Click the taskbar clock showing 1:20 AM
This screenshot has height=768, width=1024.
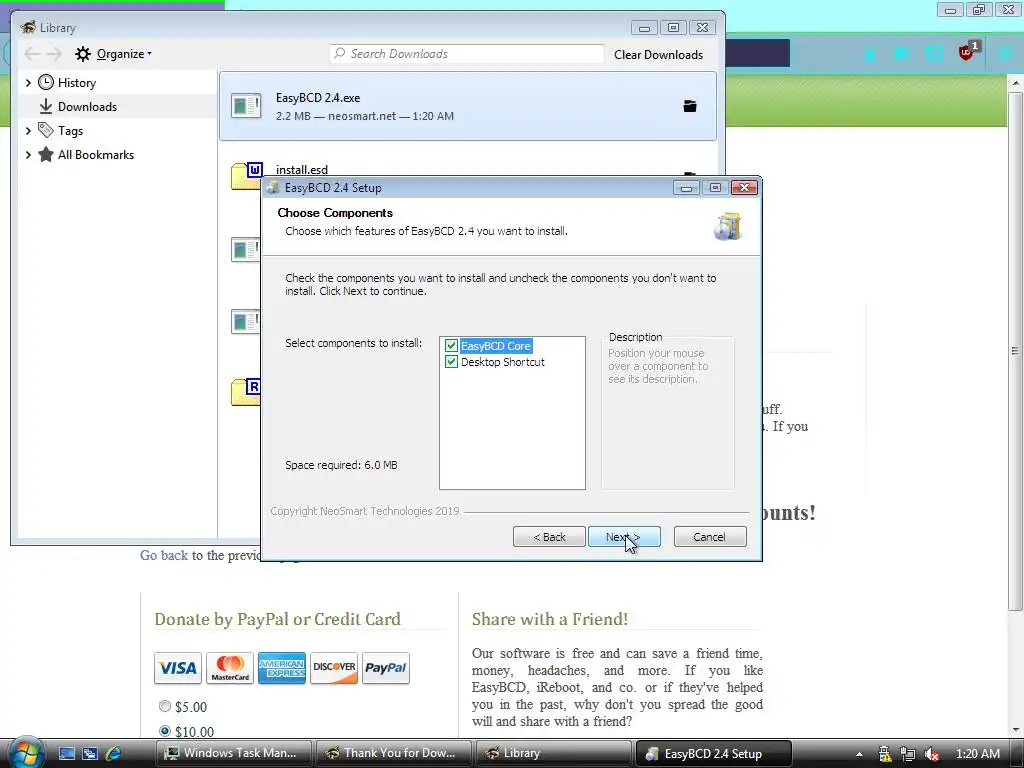click(x=978, y=754)
